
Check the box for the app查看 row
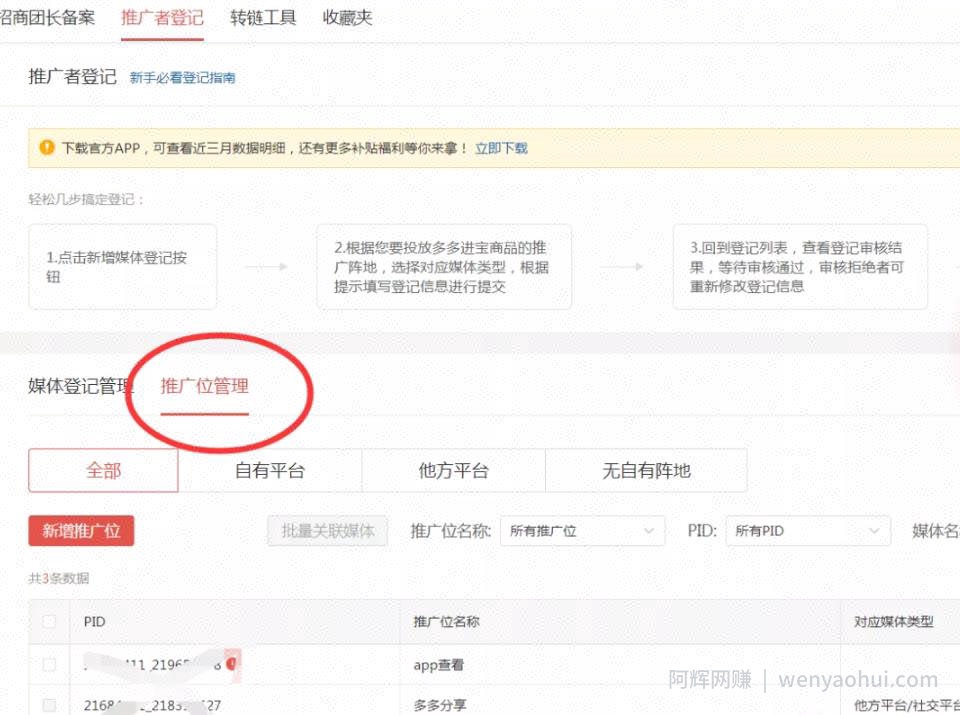click(x=49, y=664)
